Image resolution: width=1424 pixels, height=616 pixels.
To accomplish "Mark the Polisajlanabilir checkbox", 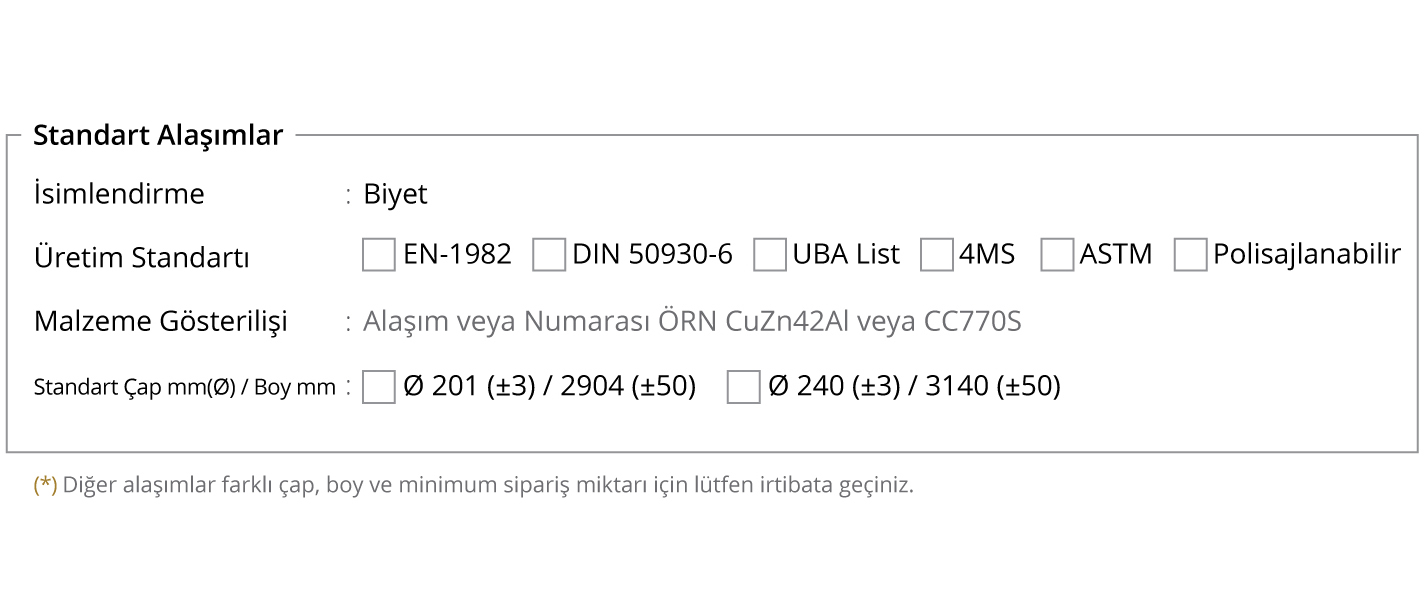I will [x=1190, y=255].
